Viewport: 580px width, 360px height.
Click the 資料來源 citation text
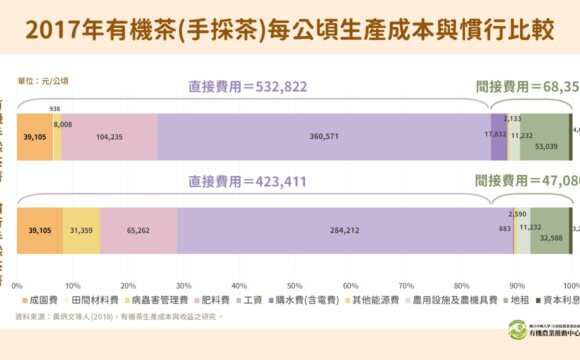119,317
